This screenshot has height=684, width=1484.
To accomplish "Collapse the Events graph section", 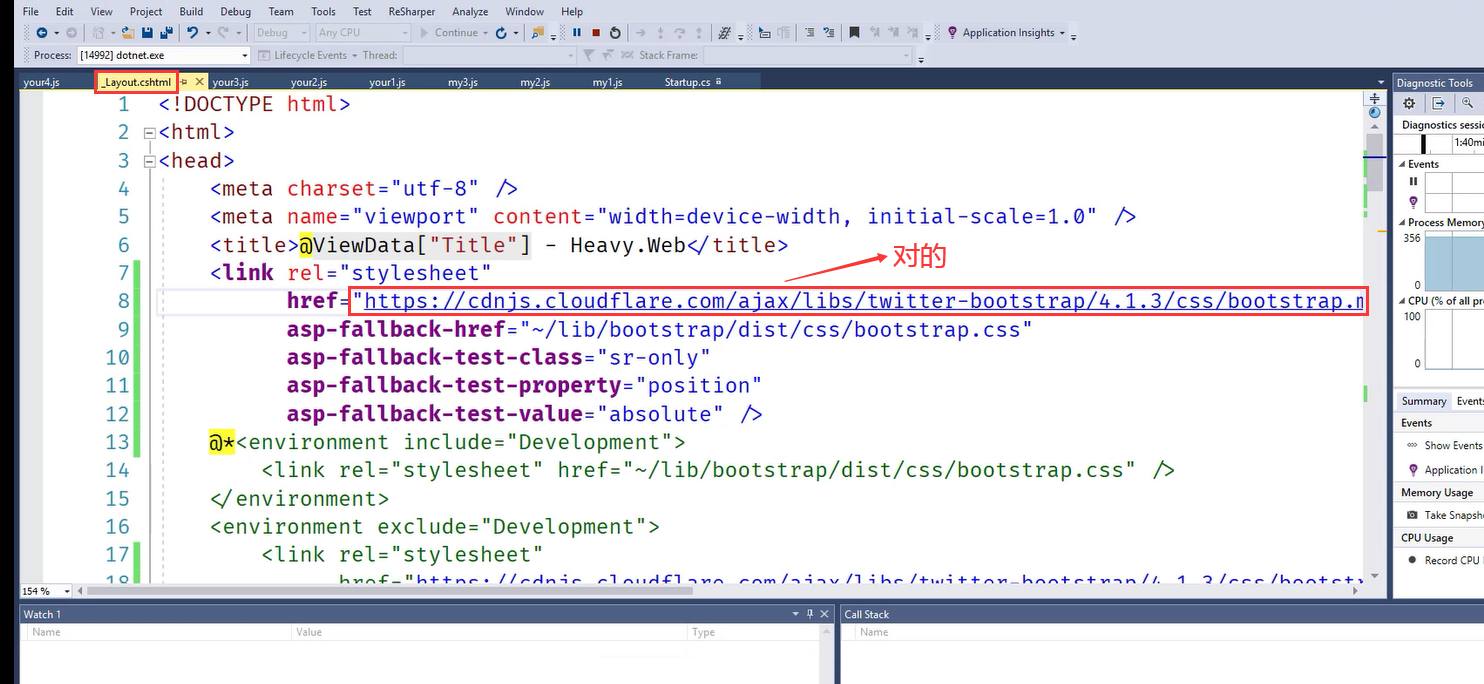I will (x=1402, y=164).
